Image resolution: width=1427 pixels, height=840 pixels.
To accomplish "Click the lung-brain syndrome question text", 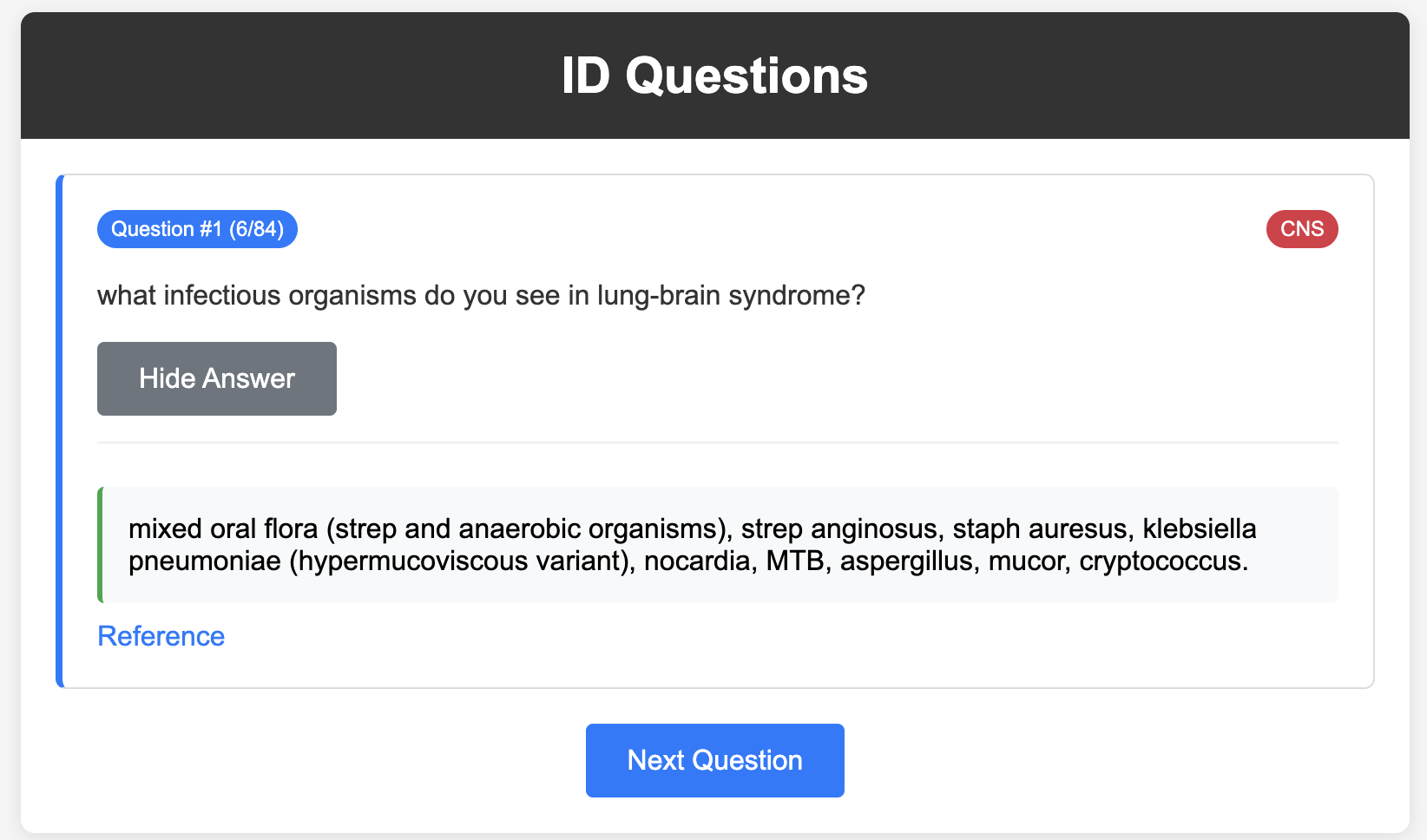I will (482, 296).
